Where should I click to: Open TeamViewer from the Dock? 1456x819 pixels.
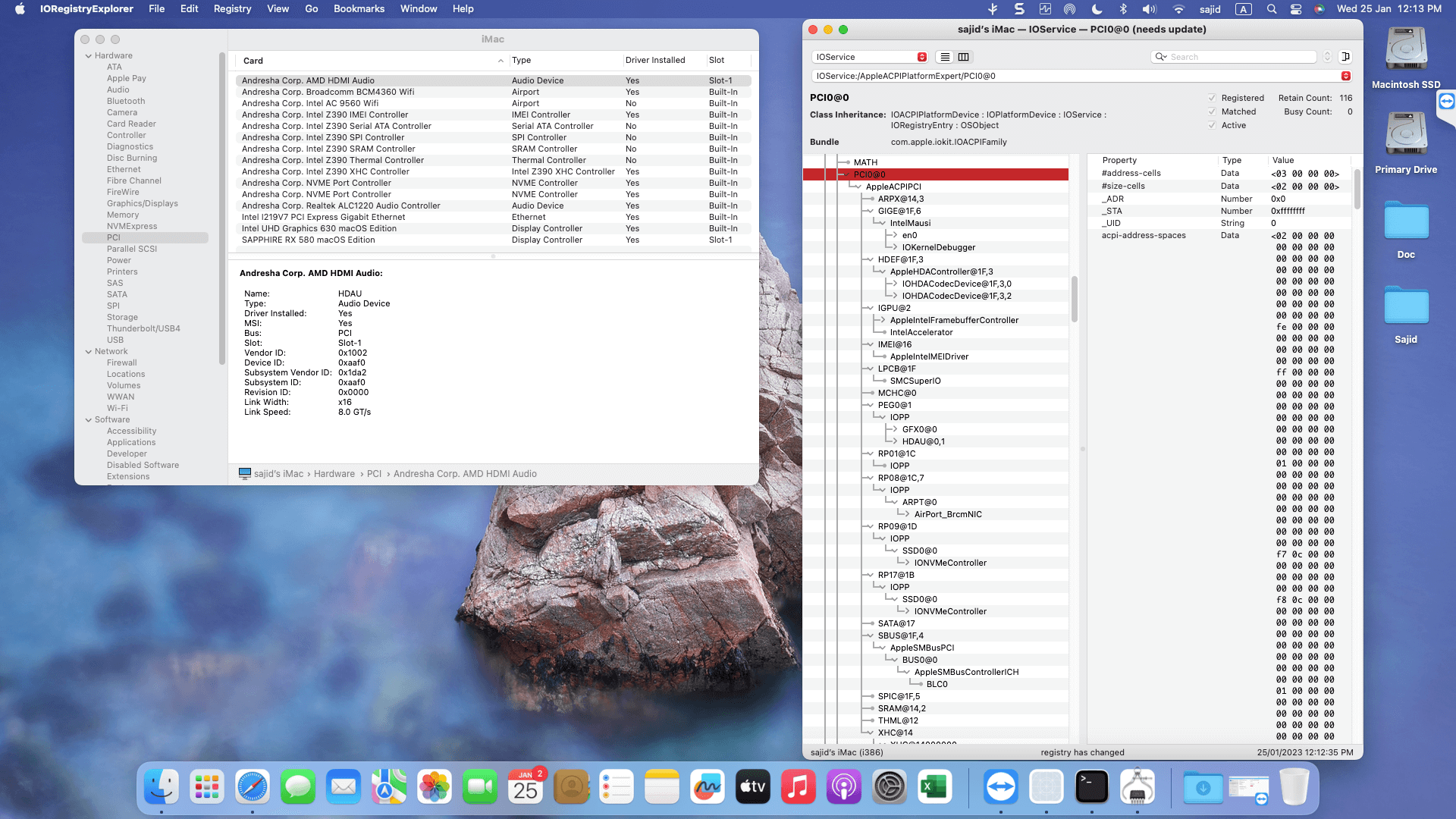click(x=1001, y=787)
